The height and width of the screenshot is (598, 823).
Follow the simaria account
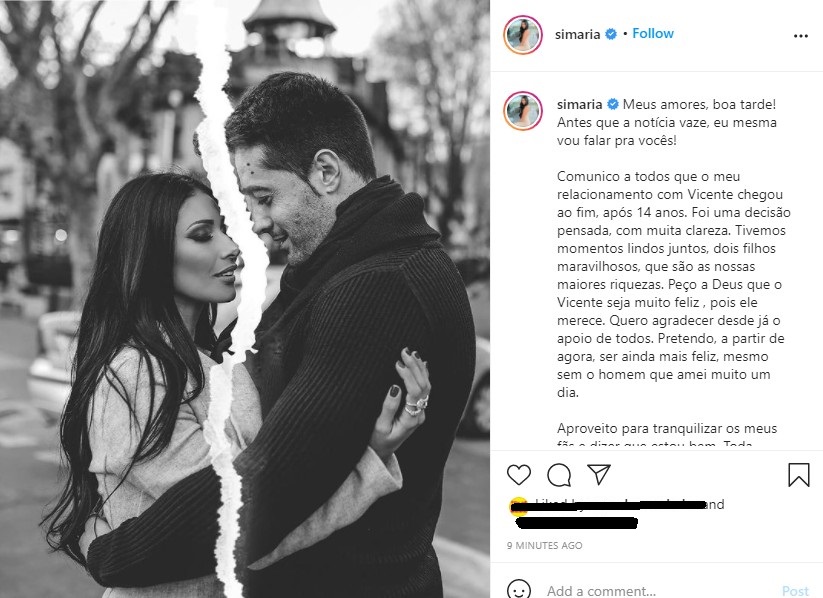pyautogui.click(x=652, y=34)
